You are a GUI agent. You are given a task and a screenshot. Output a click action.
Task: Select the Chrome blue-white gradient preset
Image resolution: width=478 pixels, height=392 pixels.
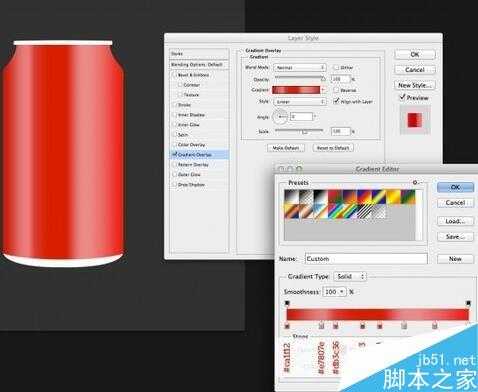[x=321, y=211]
